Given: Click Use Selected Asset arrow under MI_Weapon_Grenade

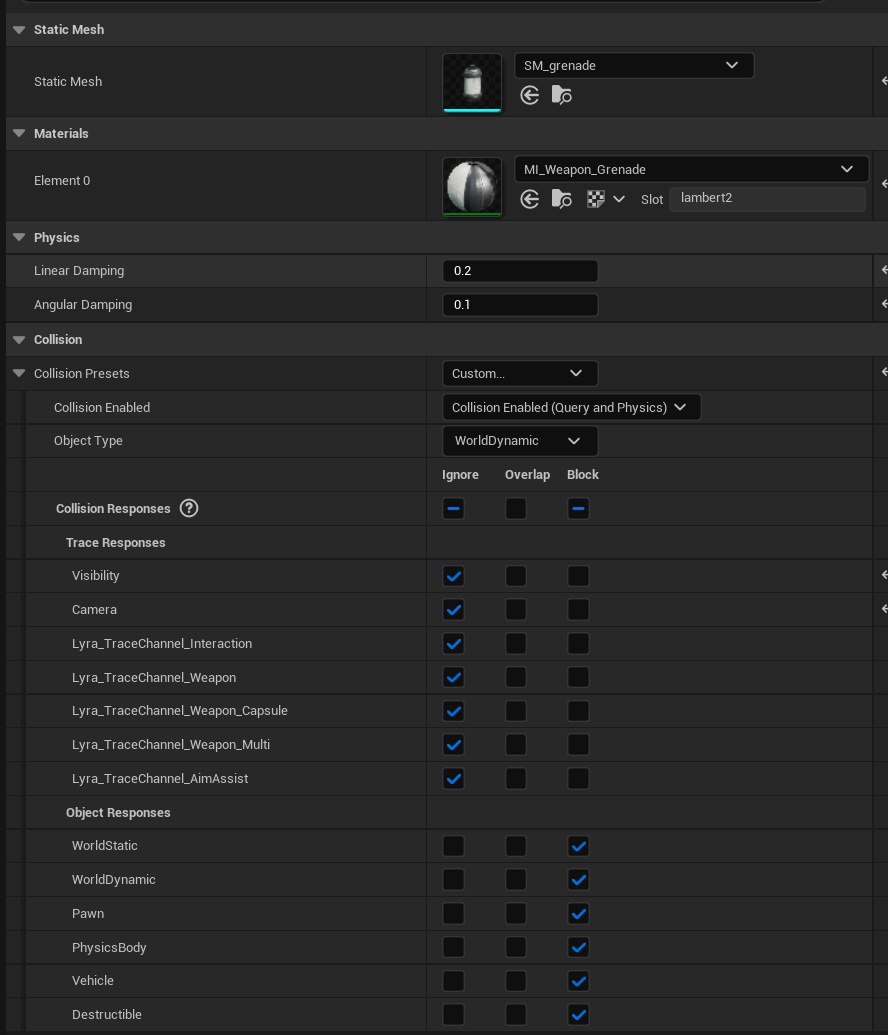Looking at the screenshot, I should (x=530, y=199).
